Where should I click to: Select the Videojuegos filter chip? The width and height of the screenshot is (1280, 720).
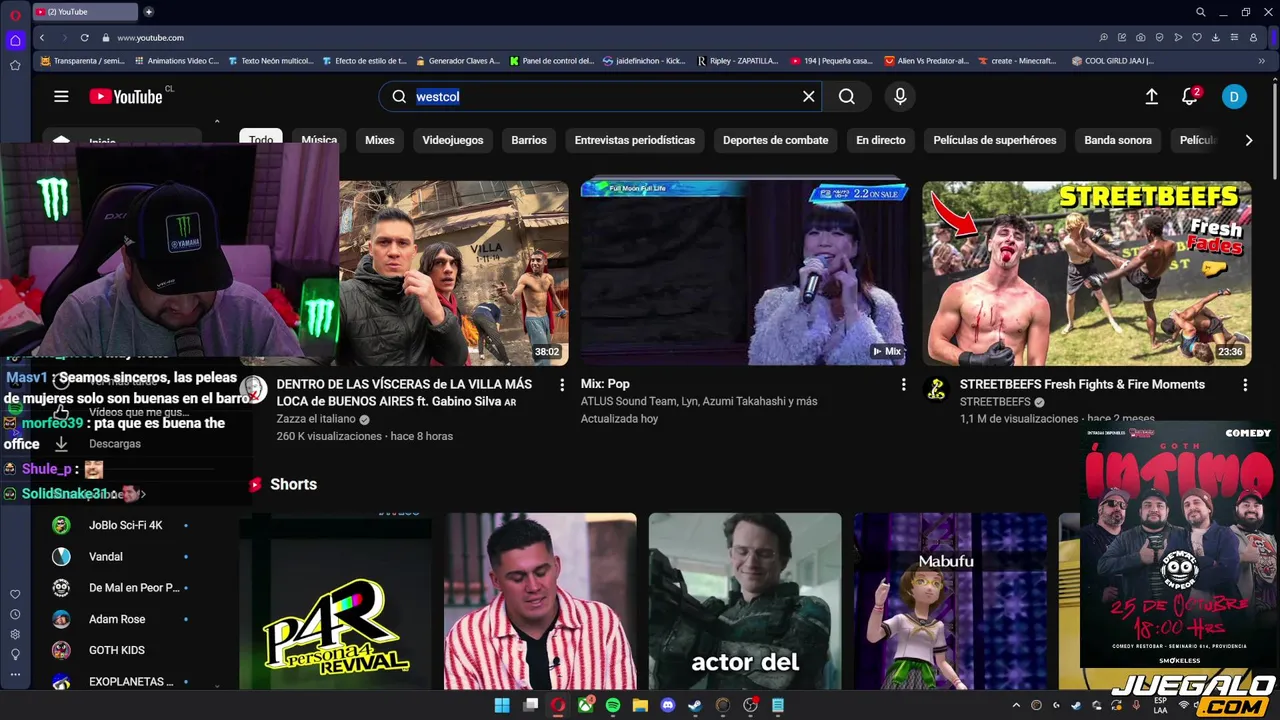pyautogui.click(x=453, y=140)
